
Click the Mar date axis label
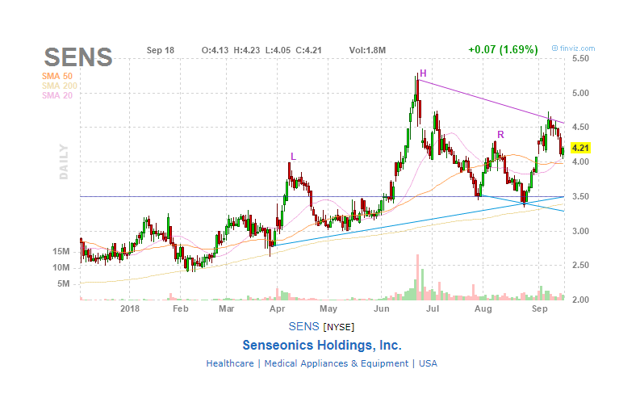(x=227, y=309)
